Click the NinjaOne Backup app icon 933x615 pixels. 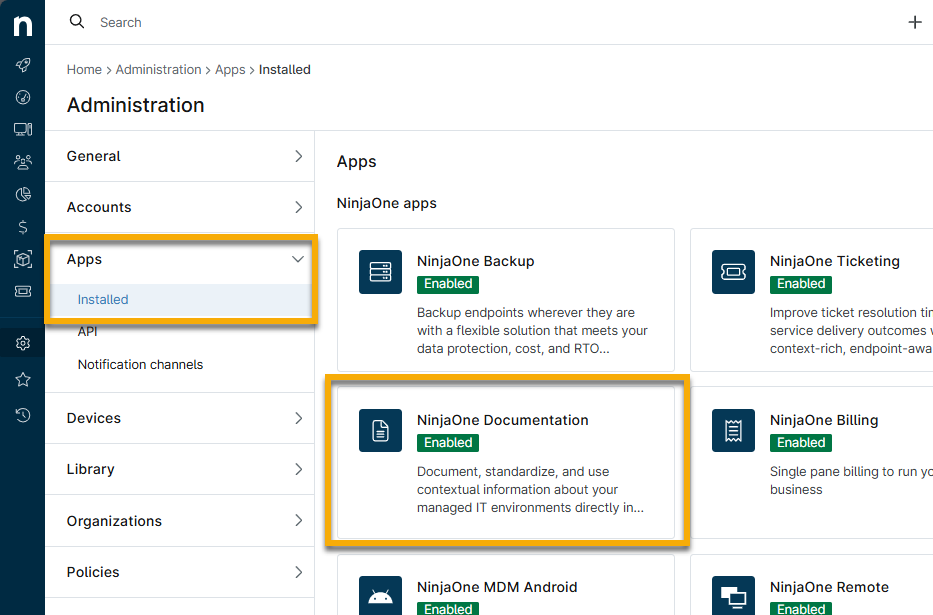click(x=380, y=272)
